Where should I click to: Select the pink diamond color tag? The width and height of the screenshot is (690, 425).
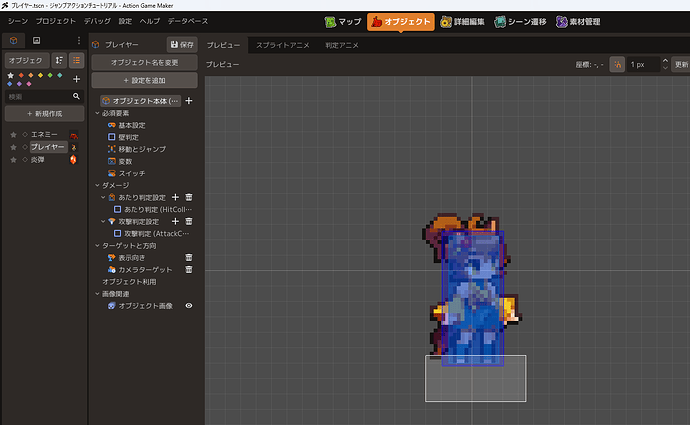tap(29, 84)
